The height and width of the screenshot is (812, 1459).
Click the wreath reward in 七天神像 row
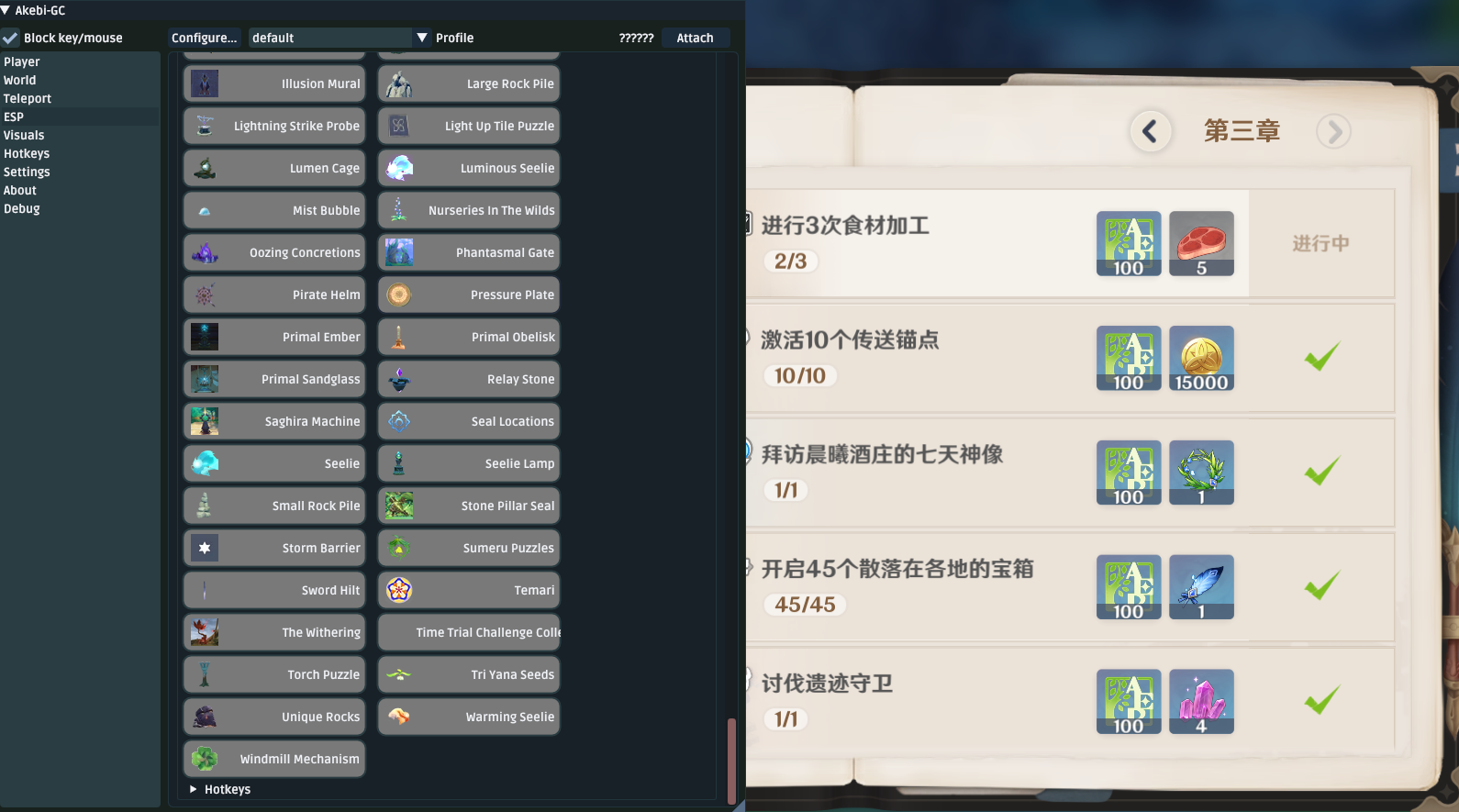click(1201, 473)
